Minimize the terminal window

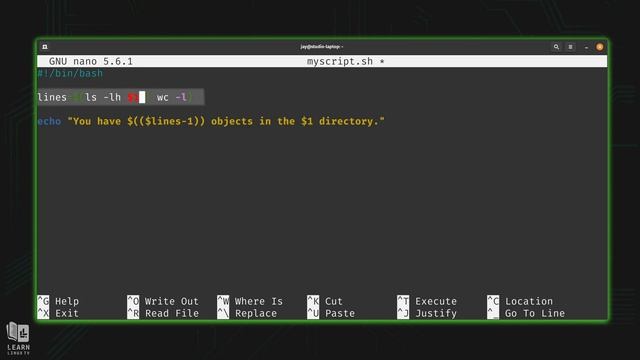coord(586,47)
